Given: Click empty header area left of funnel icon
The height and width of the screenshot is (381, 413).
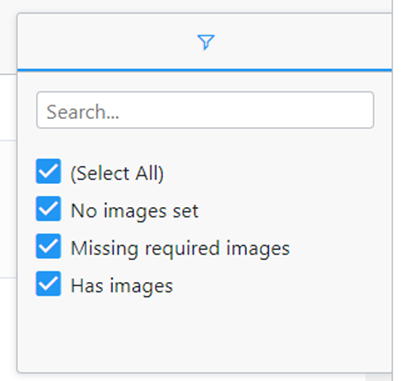Looking at the screenshot, I should (107, 42).
